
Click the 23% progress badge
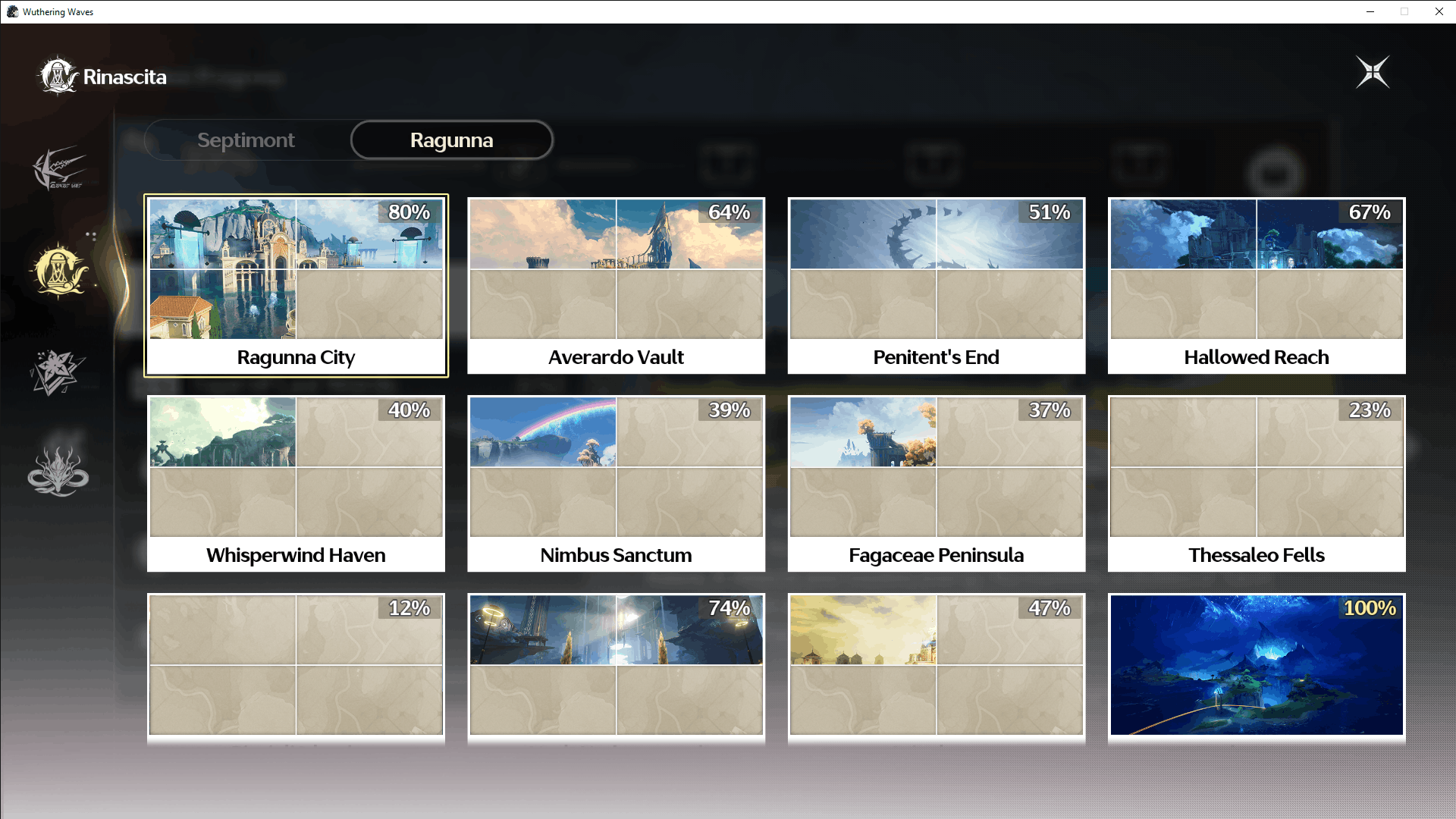(1370, 410)
